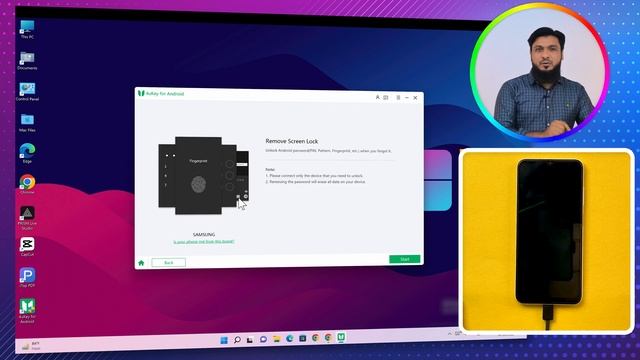Expand the system tray hidden icons chevron

450,334
